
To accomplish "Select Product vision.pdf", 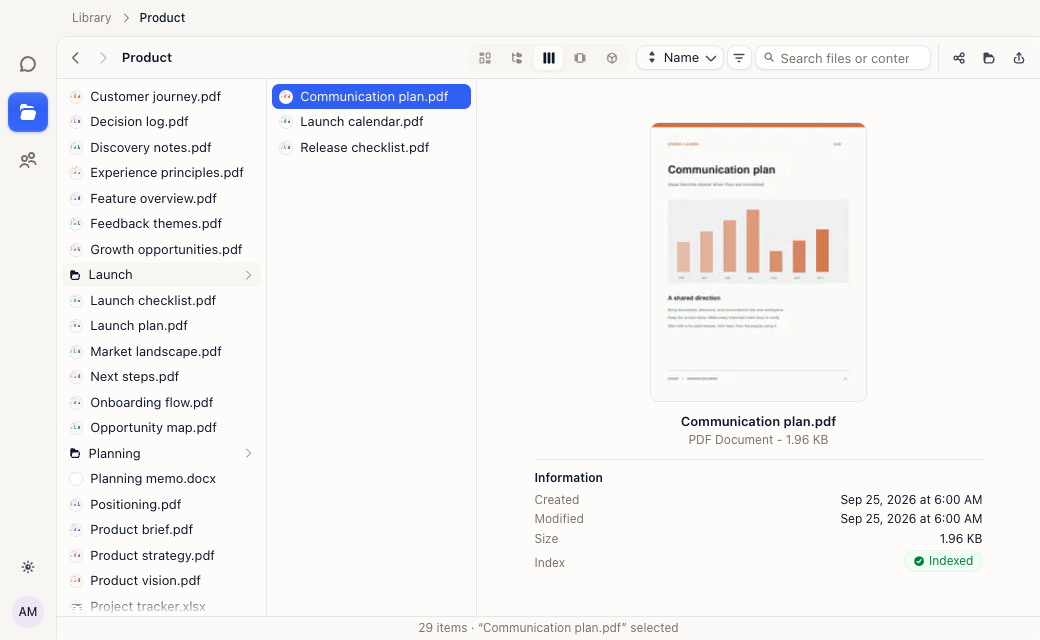I will [x=161, y=581].
